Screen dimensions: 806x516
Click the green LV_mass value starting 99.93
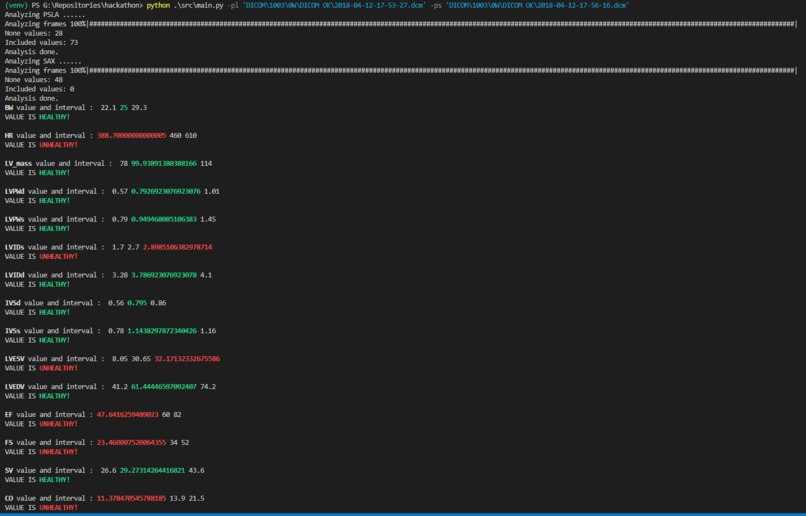pos(164,163)
